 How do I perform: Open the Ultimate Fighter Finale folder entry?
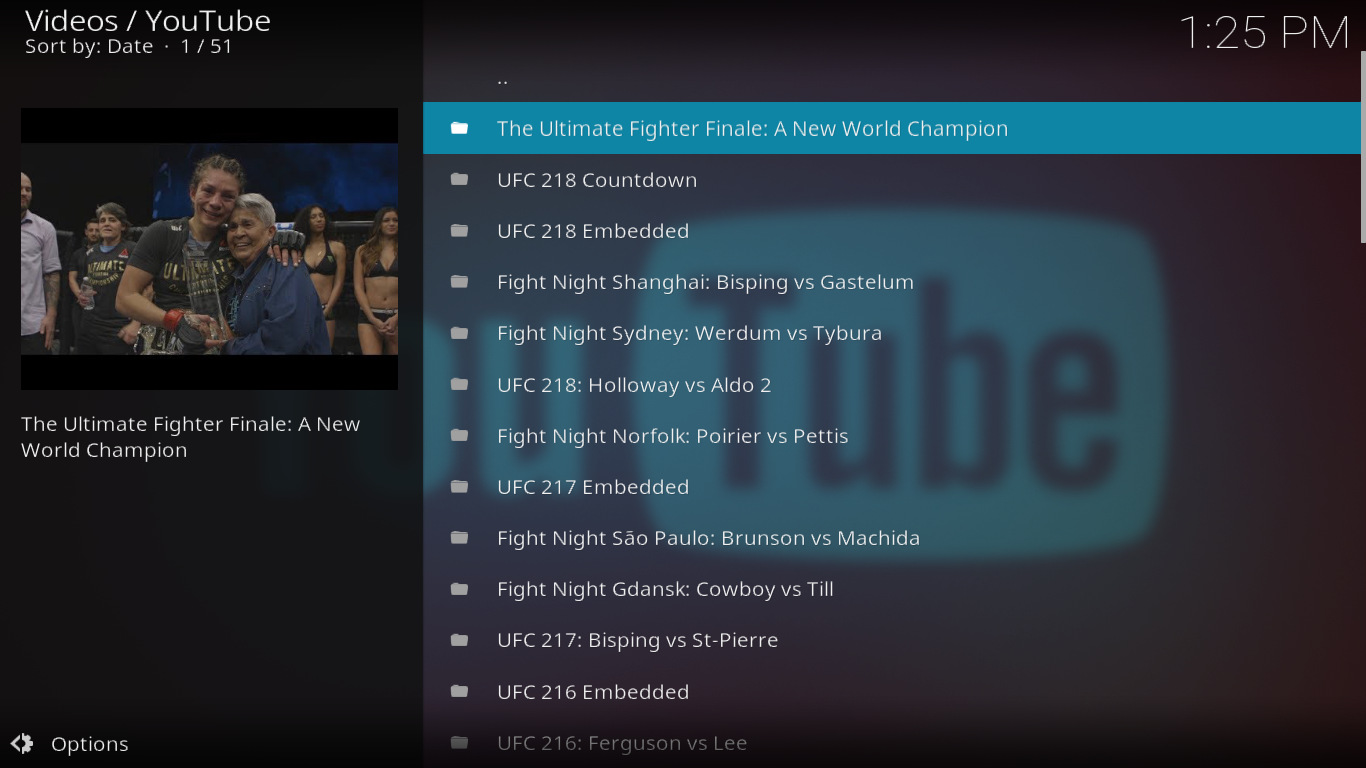pyautogui.click(x=753, y=128)
